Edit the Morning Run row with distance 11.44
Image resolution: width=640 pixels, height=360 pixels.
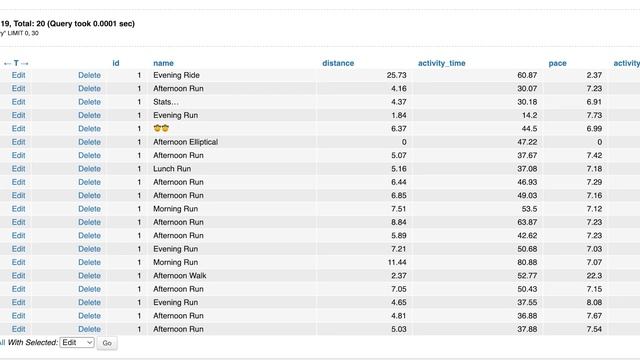18,262
